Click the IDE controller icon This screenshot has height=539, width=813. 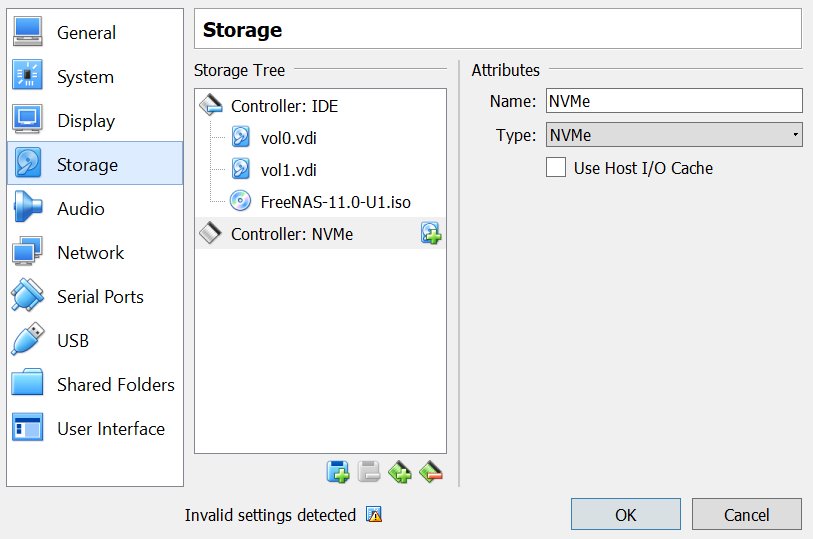tap(211, 105)
